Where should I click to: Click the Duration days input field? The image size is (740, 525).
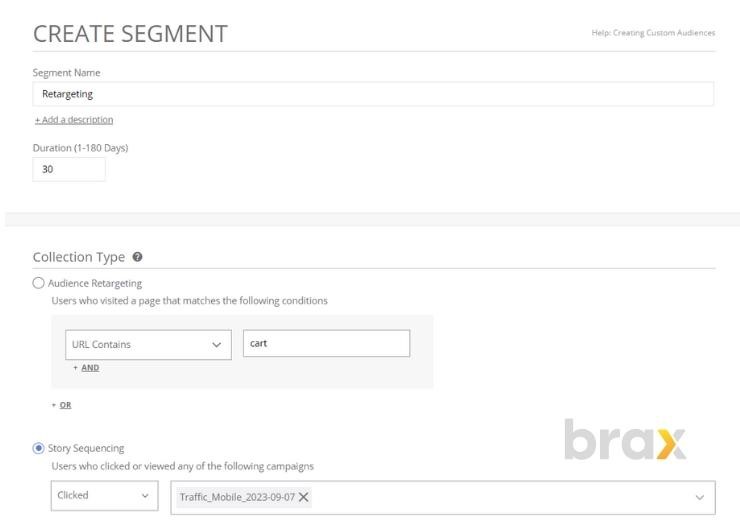(x=69, y=169)
